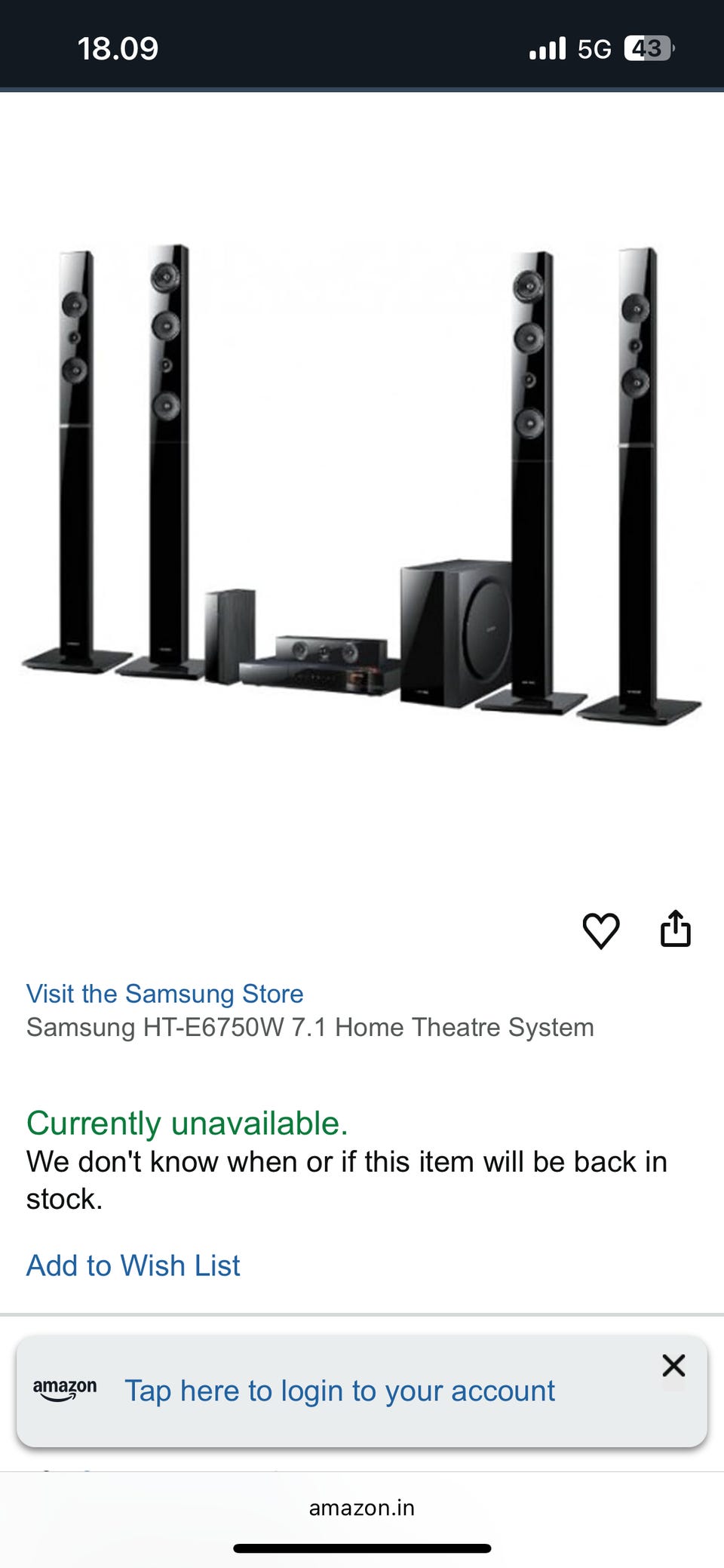This screenshot has height=1568, width=724.
Task: Tap here to login to your account
Action: pyautogui.click(x=339, y=1391)
